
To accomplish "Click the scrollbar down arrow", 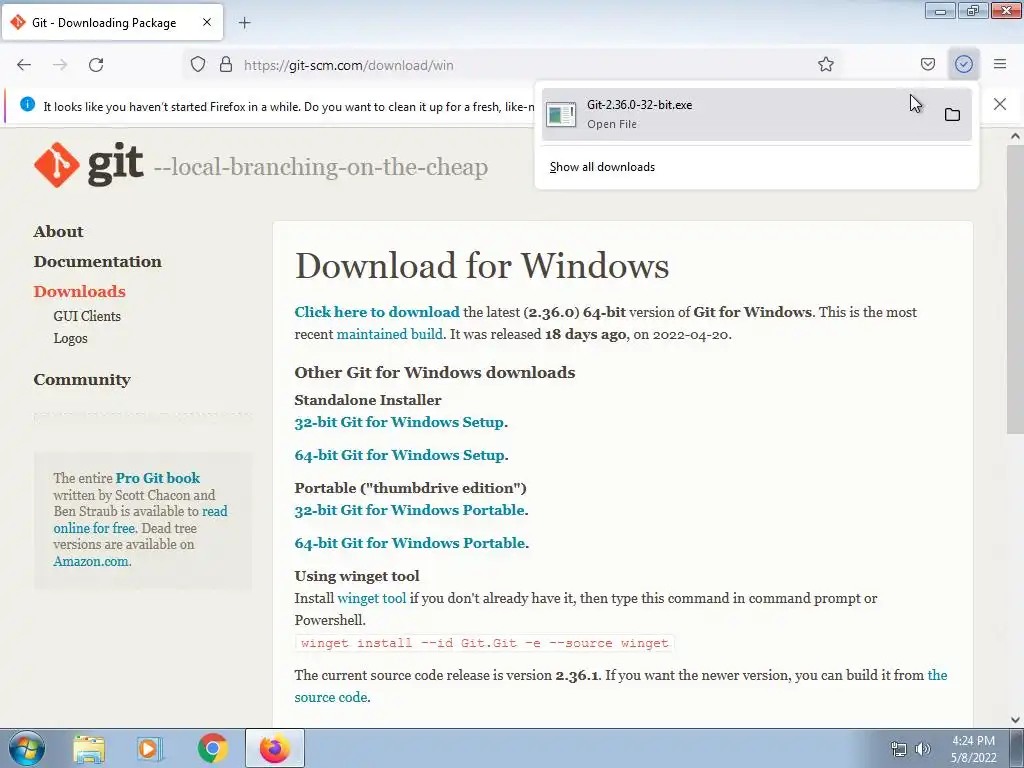I will point(1015,720).
